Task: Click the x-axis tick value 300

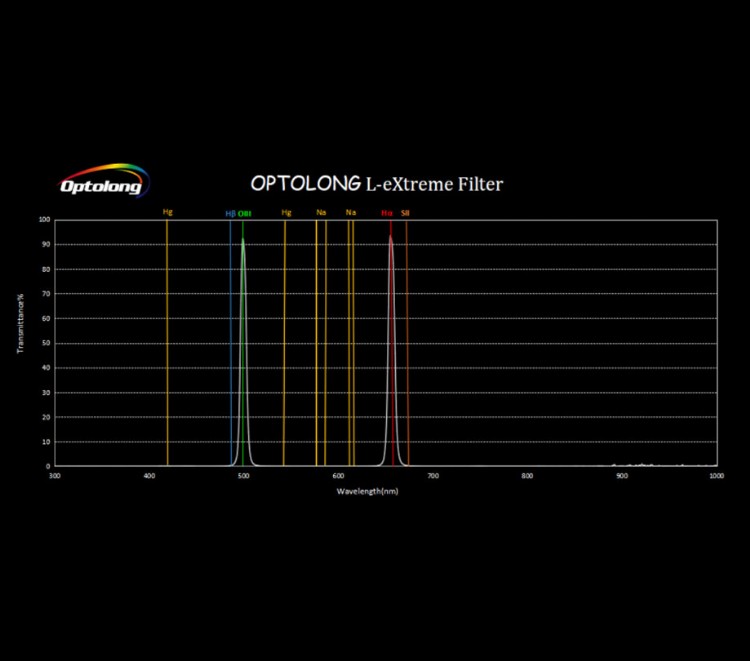Action: (x=55, y=476)
